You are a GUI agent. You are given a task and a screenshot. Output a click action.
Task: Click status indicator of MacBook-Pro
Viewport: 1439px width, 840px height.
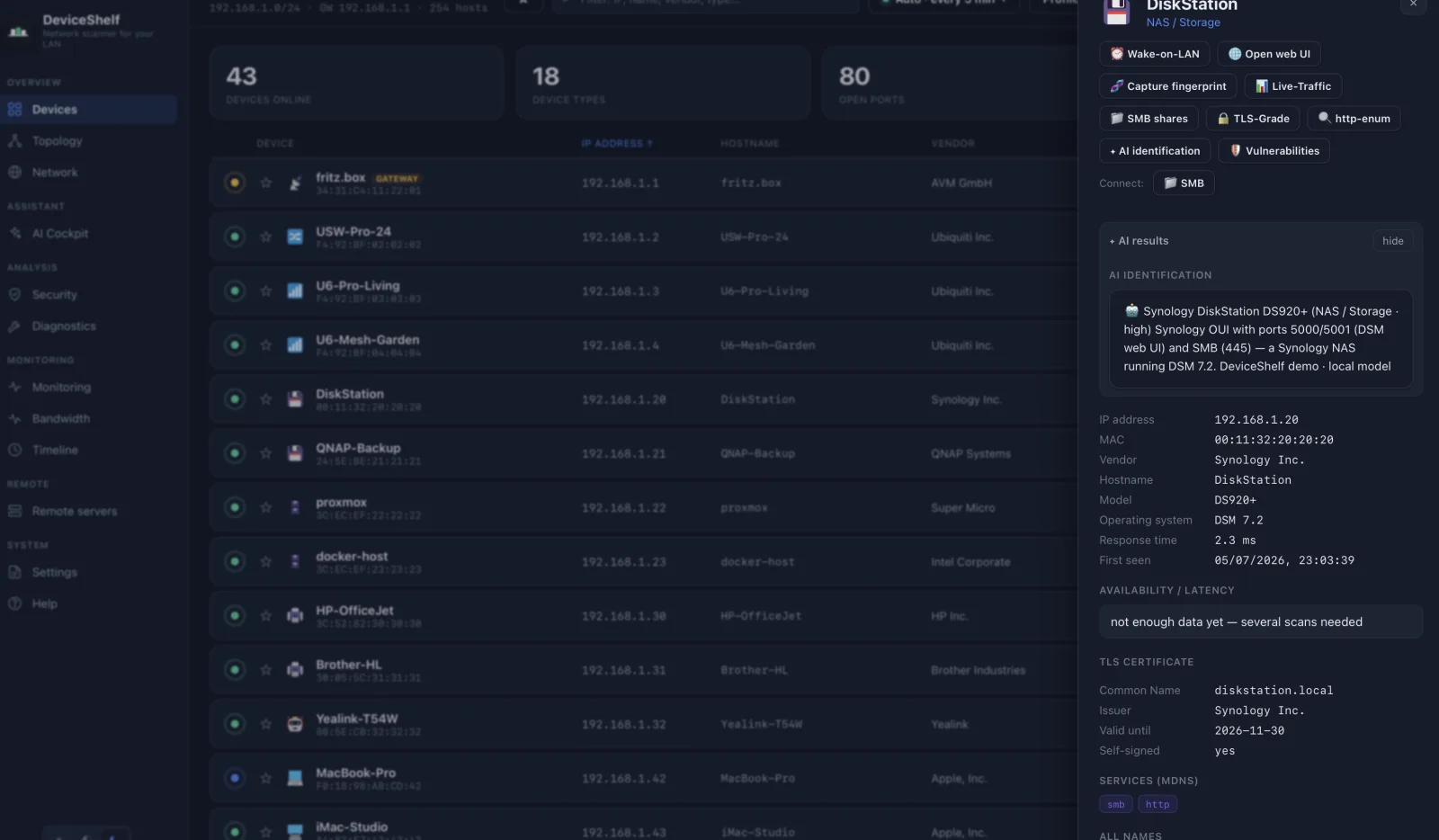[x=235, y=779]
